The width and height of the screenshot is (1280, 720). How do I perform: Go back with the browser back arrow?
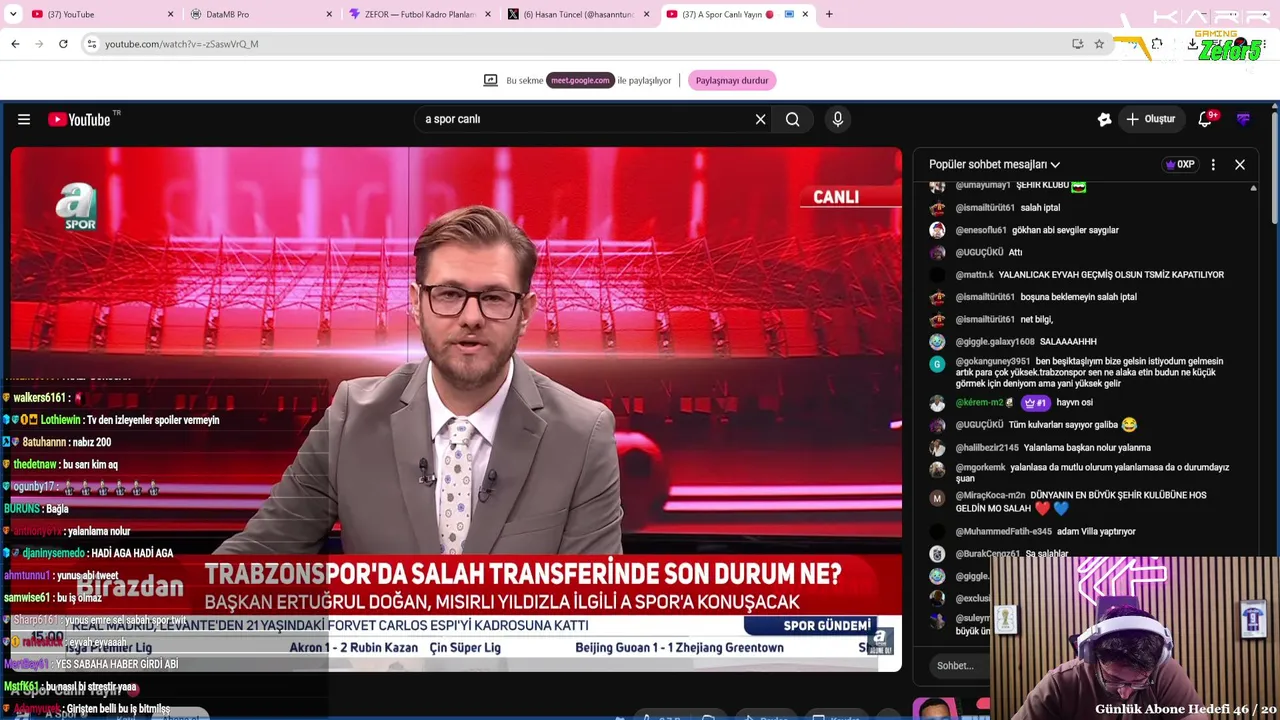pyautogui.click(x=15, y=44)
